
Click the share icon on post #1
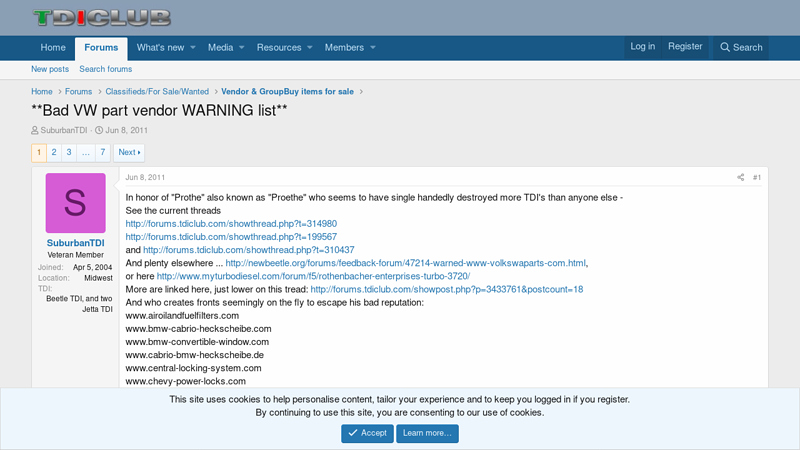coord(740,178)
